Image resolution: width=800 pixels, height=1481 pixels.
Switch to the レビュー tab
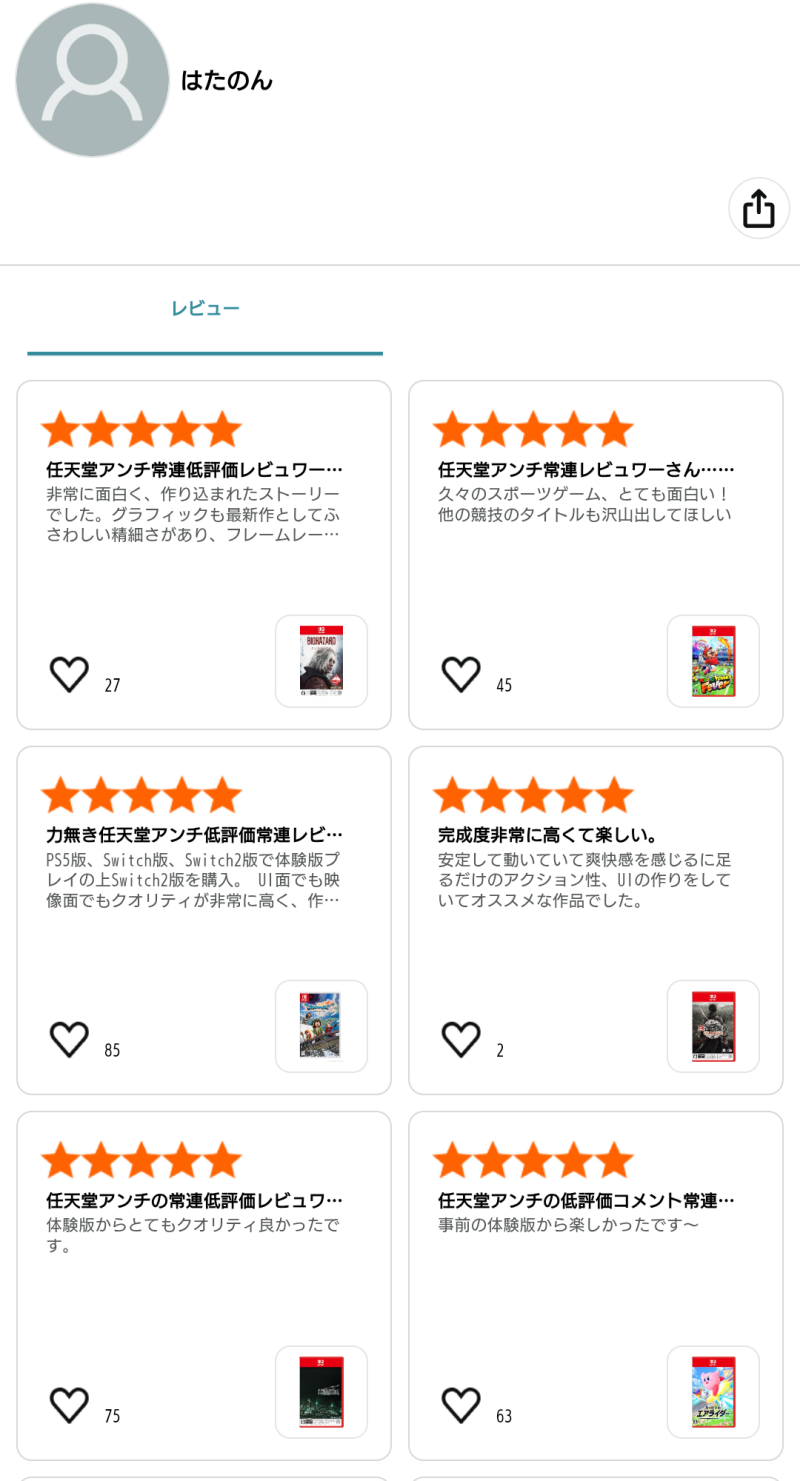(x=205, y=309)
